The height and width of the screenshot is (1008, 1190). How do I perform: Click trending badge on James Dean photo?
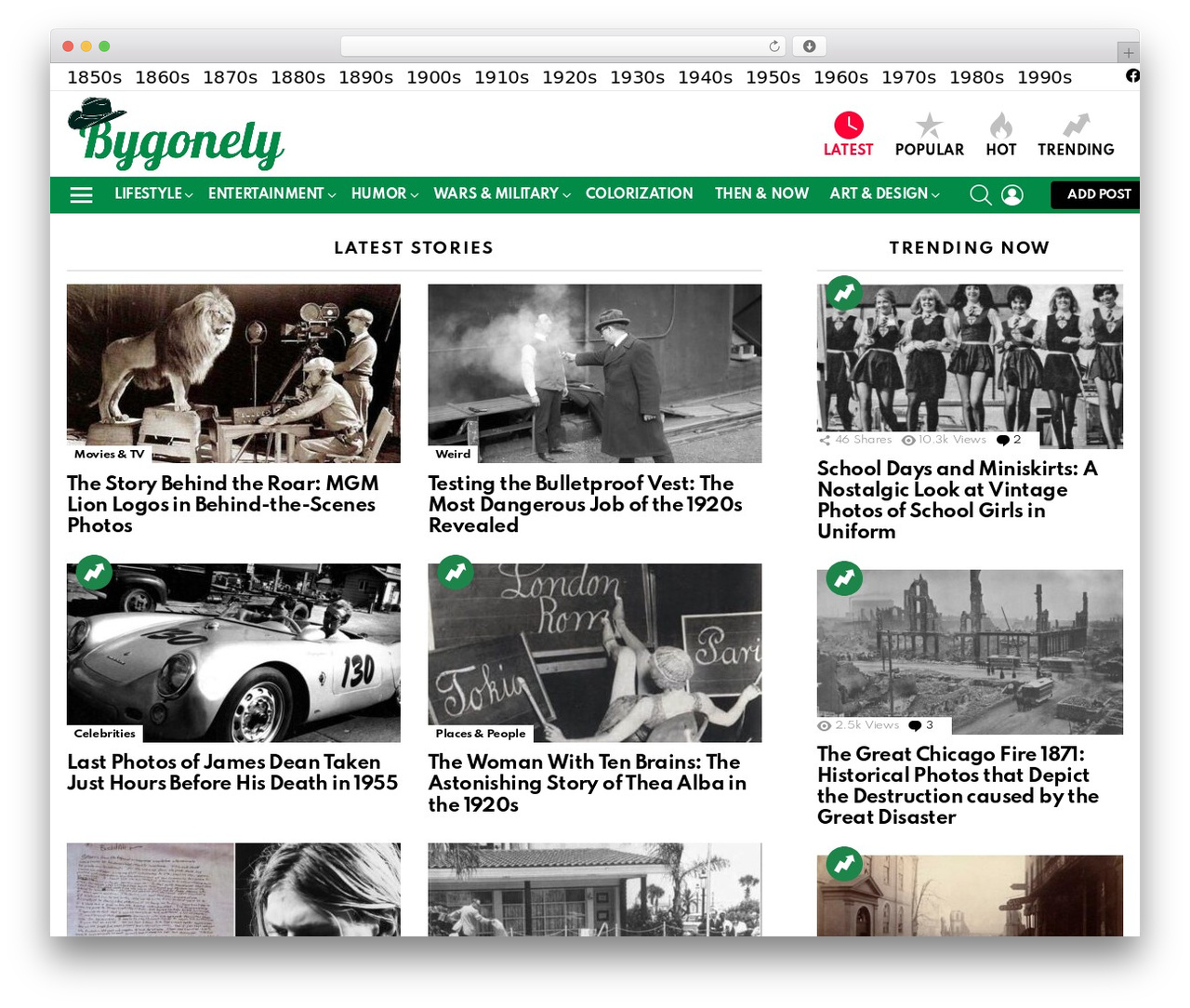[x=94, y=573]
